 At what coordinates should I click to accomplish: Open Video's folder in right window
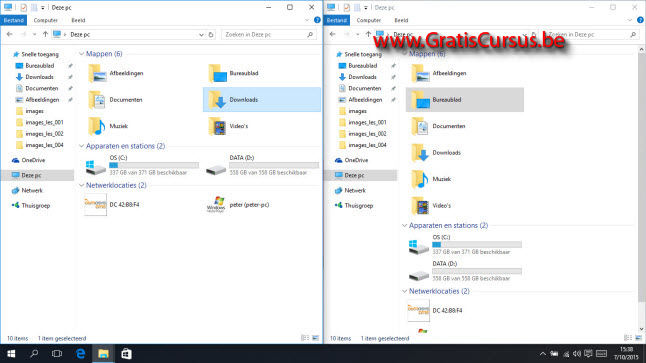coord(431,206)
